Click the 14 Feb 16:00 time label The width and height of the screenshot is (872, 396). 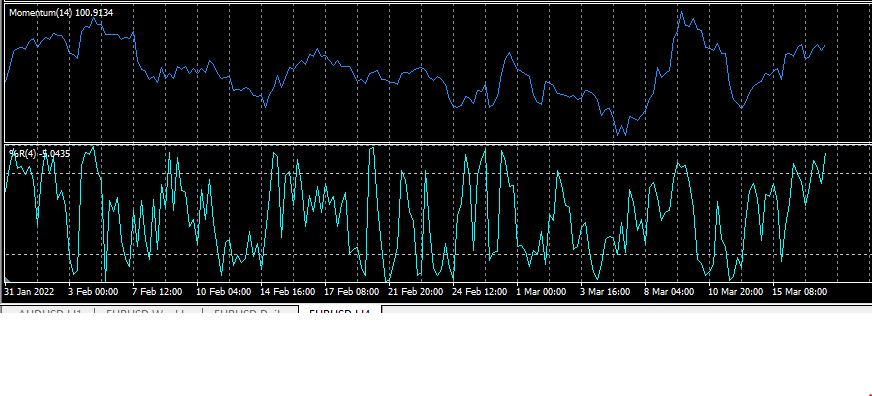point(288,291)
